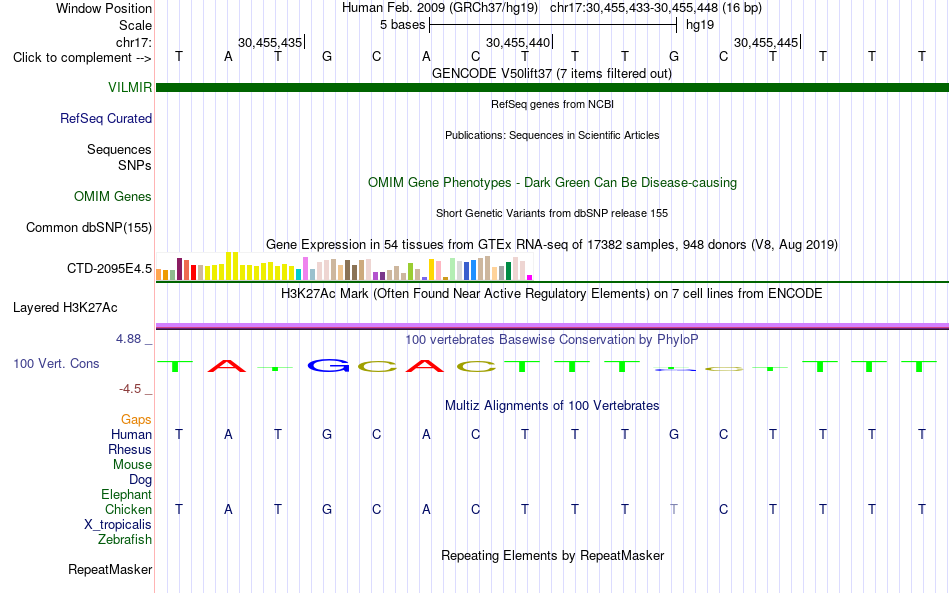Select the Elephant alignment row label
The width and height of the screenshot is (950, 593).
(x=126, y=494)
